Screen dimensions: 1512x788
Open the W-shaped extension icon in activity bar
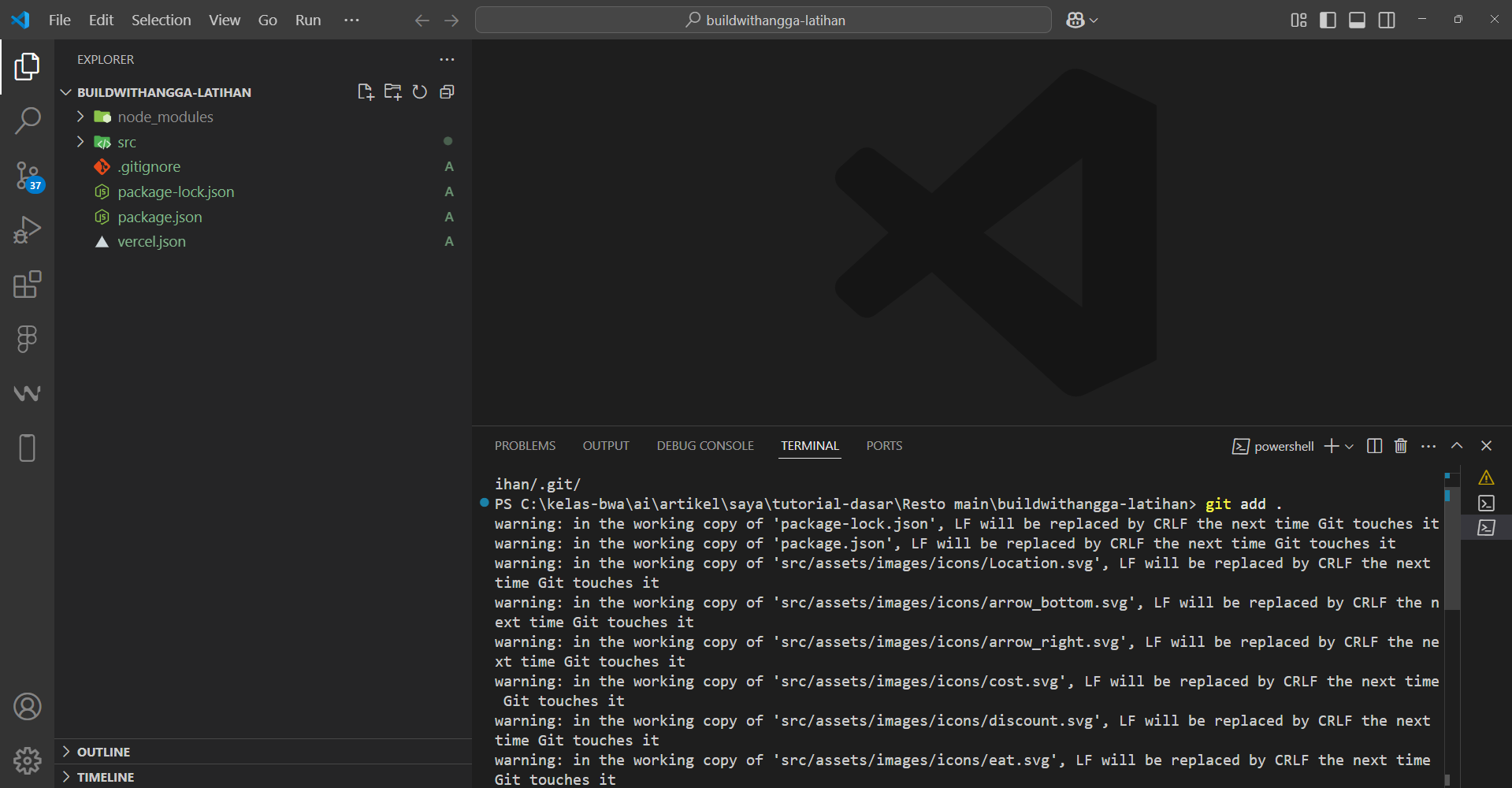pyautogui.click(x=28, y=393)
